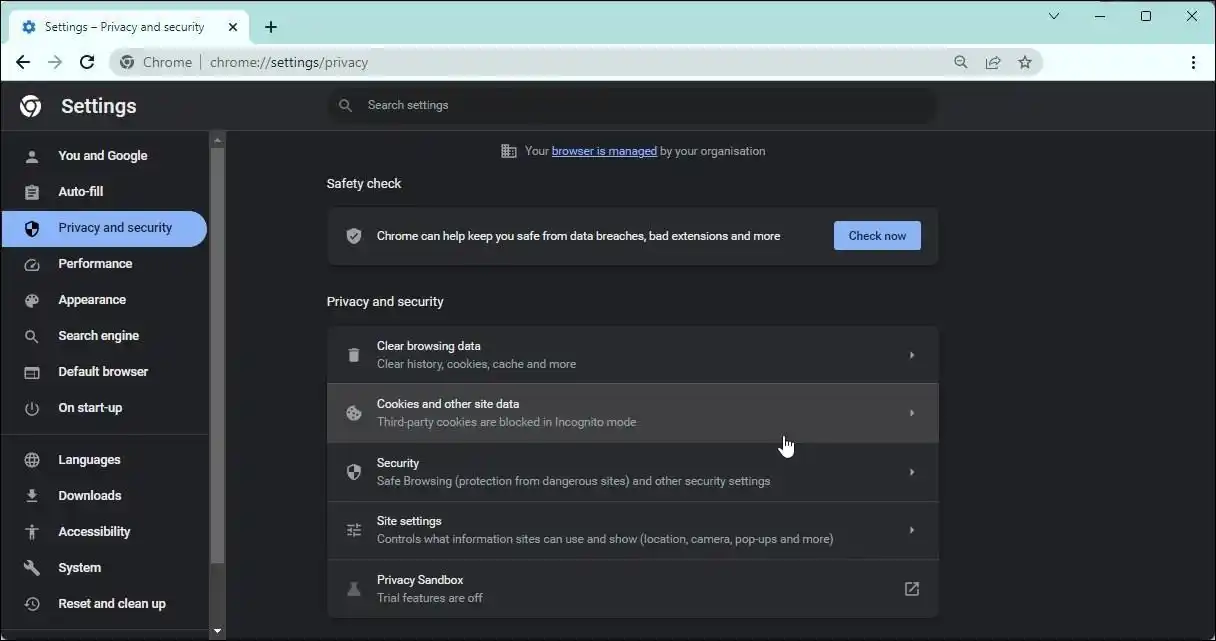
Task: Click the sliders icon beside Site settings
Action: 354,530
